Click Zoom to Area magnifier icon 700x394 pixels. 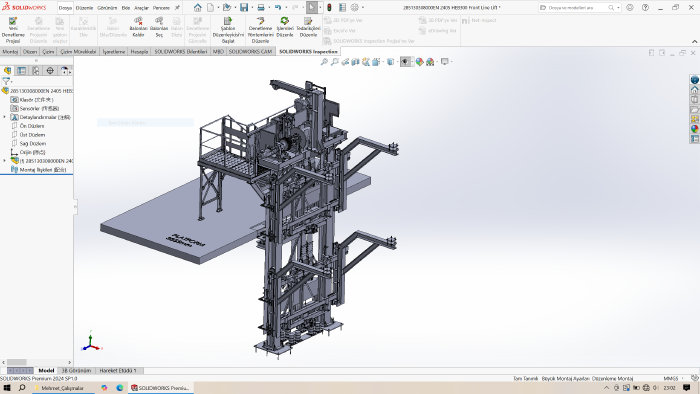(334, 62)
